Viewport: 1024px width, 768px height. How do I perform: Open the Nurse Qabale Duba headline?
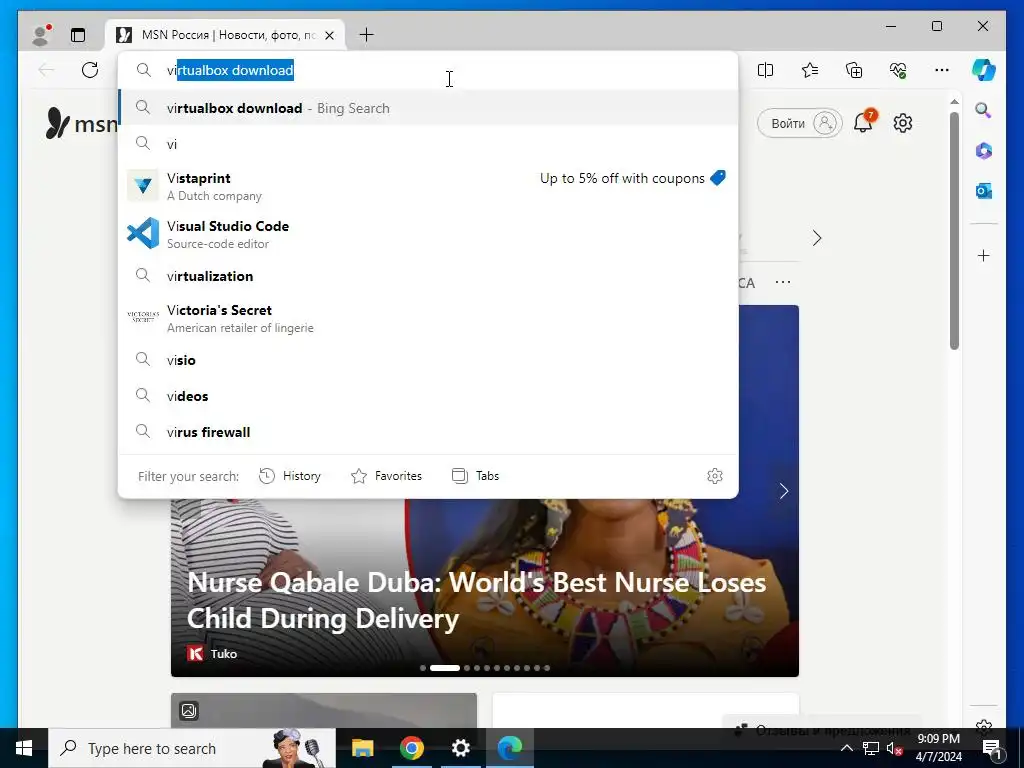[476, 600]
